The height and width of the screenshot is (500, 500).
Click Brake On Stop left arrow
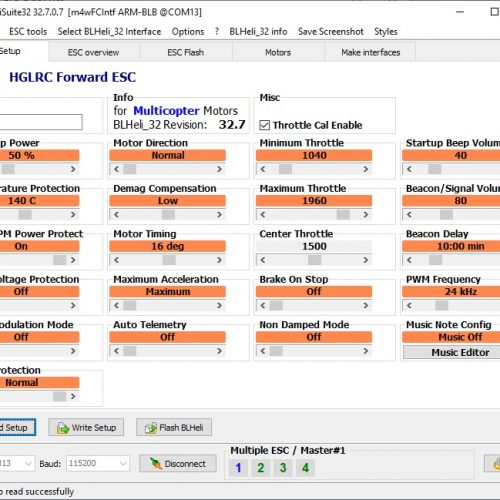(263, 305)
